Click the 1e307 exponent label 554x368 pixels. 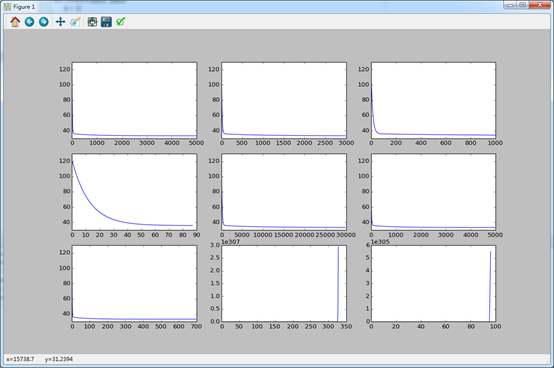(230, 242)
